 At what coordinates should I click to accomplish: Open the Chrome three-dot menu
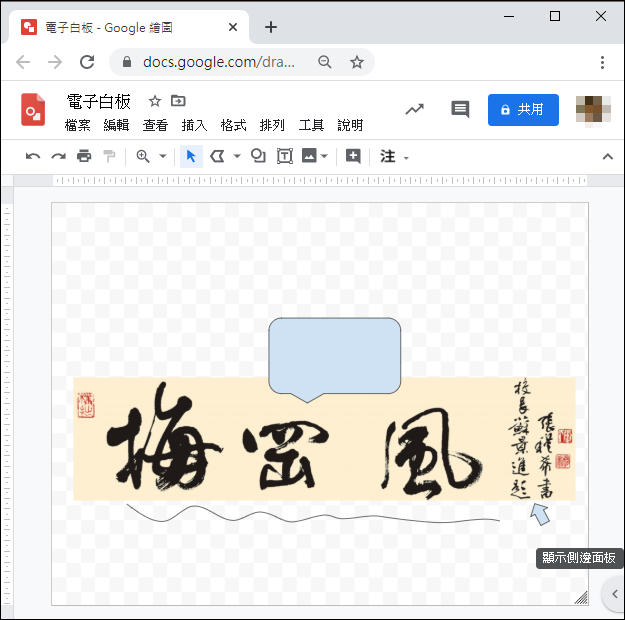(602, 62)
